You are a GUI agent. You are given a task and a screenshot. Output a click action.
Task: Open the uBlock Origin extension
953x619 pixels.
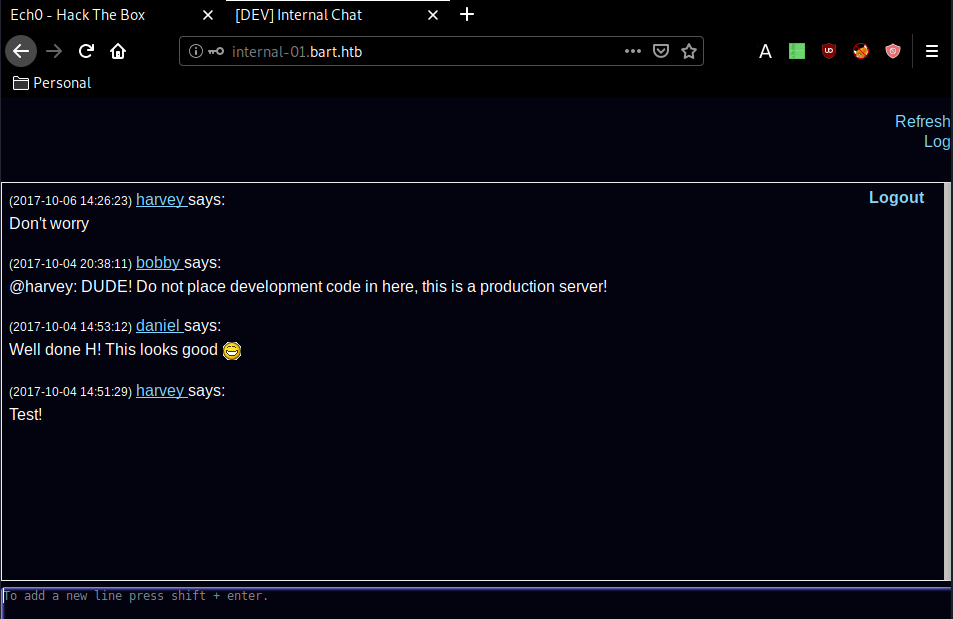(x=828, y=51)
